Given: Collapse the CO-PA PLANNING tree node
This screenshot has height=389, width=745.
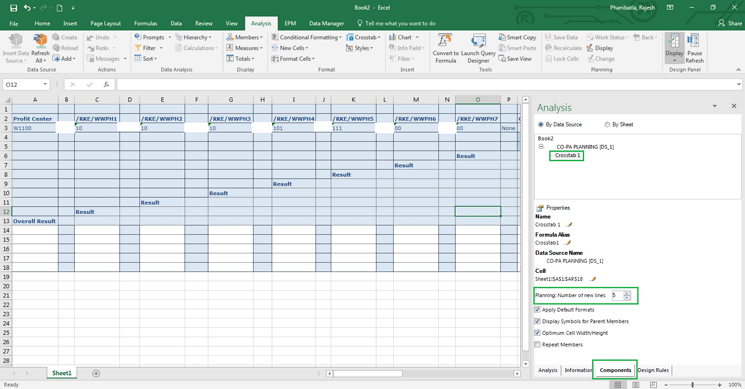Looking at the screenshot, I should tap(541, 147).
